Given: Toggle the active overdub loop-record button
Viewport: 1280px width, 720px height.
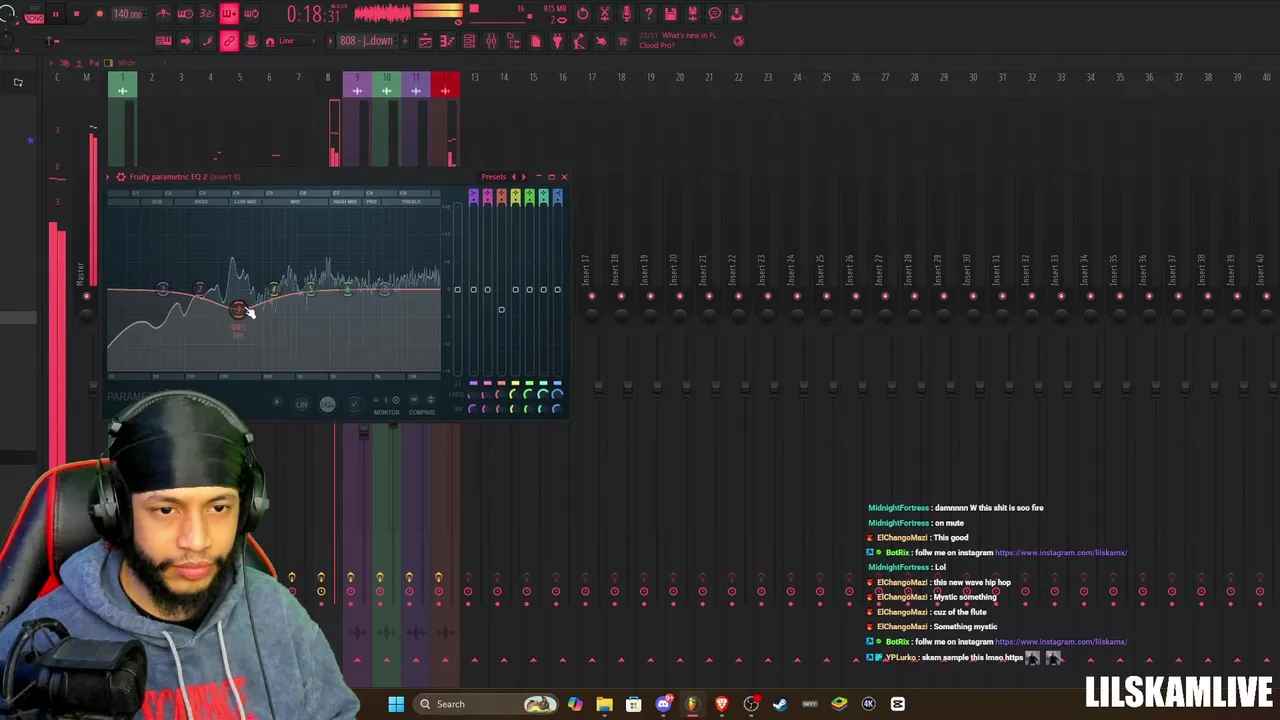Looking at the screenshot, I should coord(229,14).
